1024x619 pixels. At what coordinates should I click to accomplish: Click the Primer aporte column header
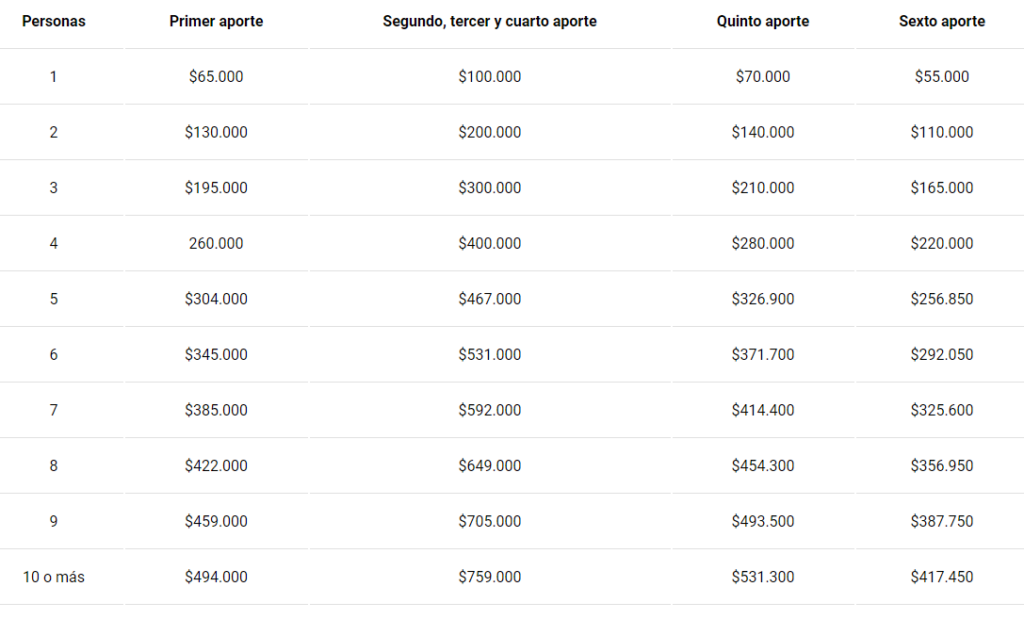pyautogui.click(x=216, y=21)
